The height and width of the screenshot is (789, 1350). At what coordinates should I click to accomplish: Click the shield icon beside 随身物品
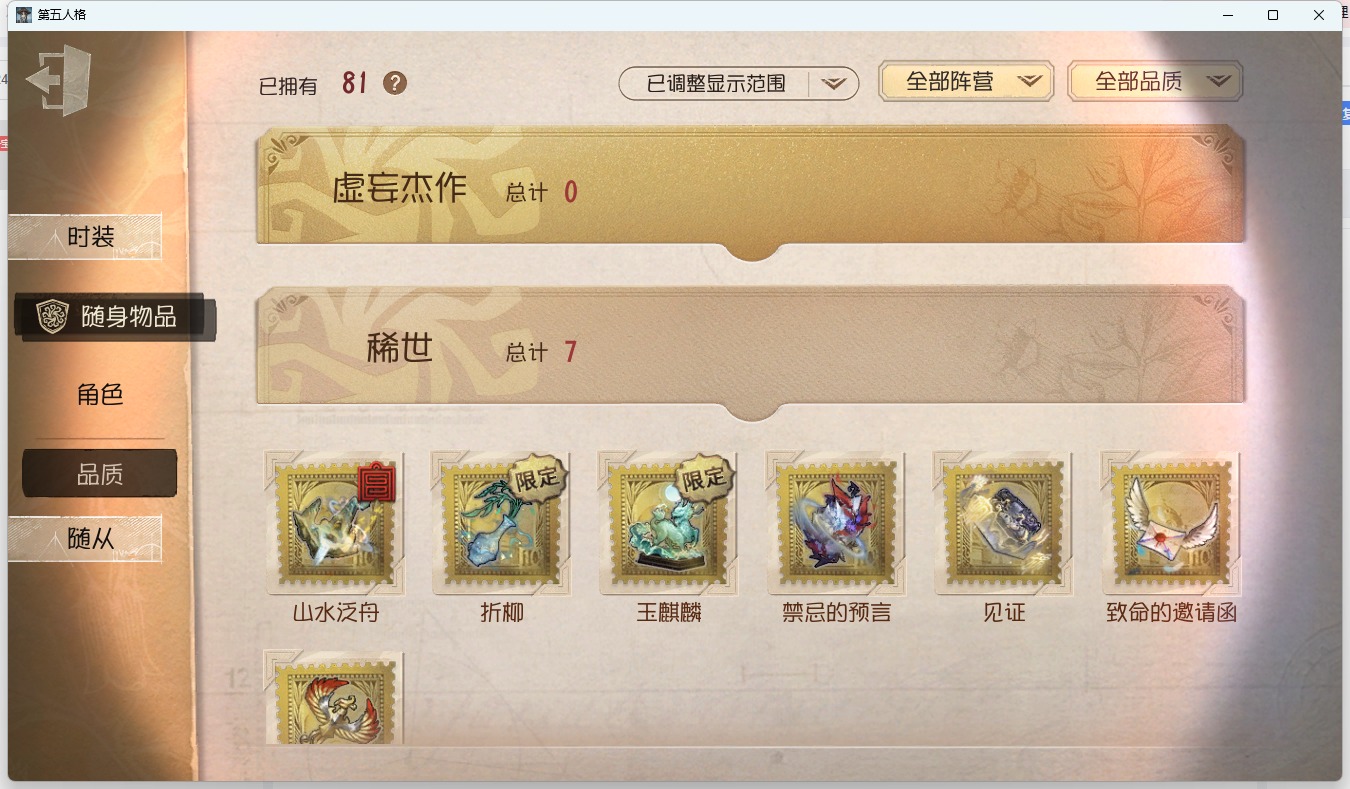[x=52, y=317]
